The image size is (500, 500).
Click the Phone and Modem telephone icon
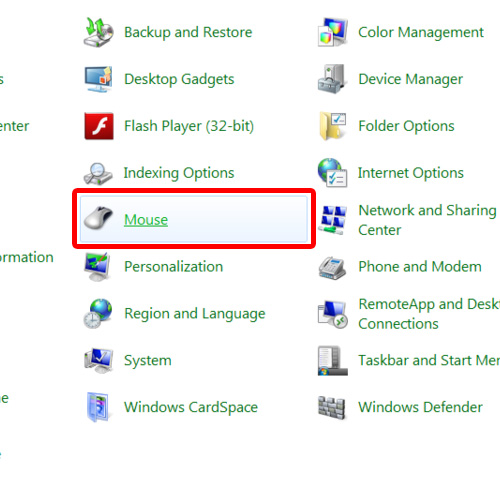coord(332,267)
